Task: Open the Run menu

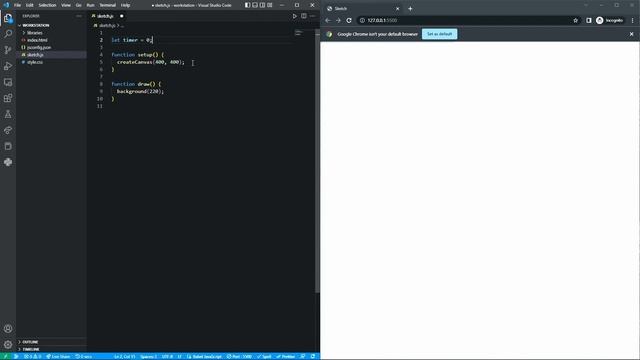Action: pyautogui.click(x=90, y=5)
